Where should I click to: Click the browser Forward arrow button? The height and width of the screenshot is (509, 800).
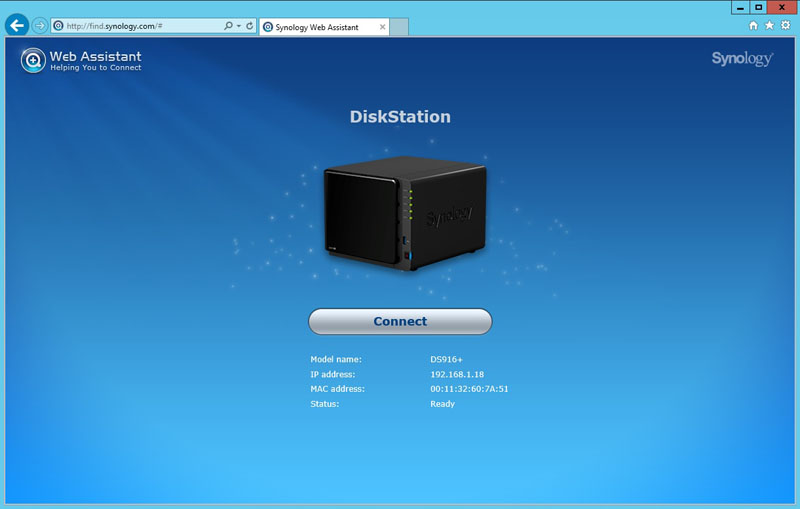(x=39, y=26)
